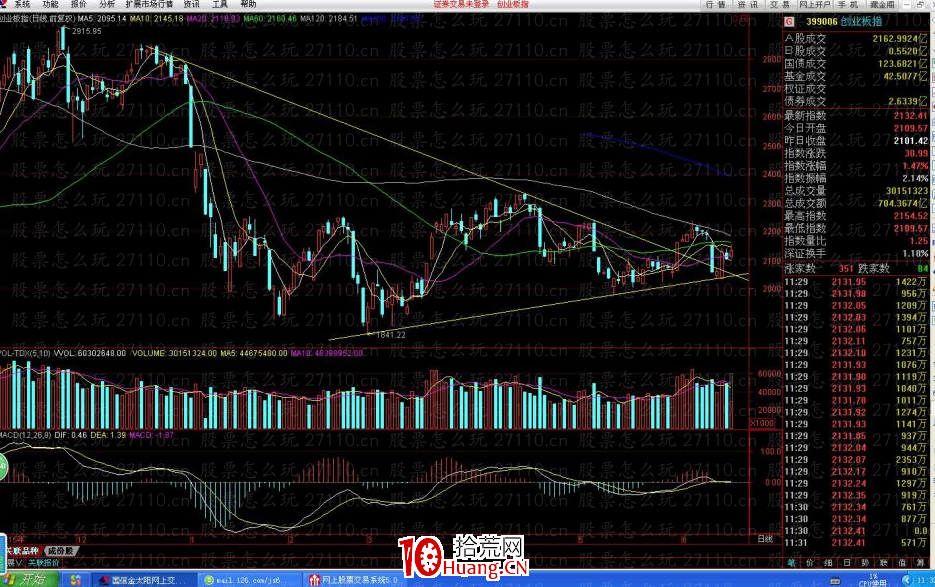Click the 藏金阁 button
The height and width of the screenshot is (587, 935).
882,5
